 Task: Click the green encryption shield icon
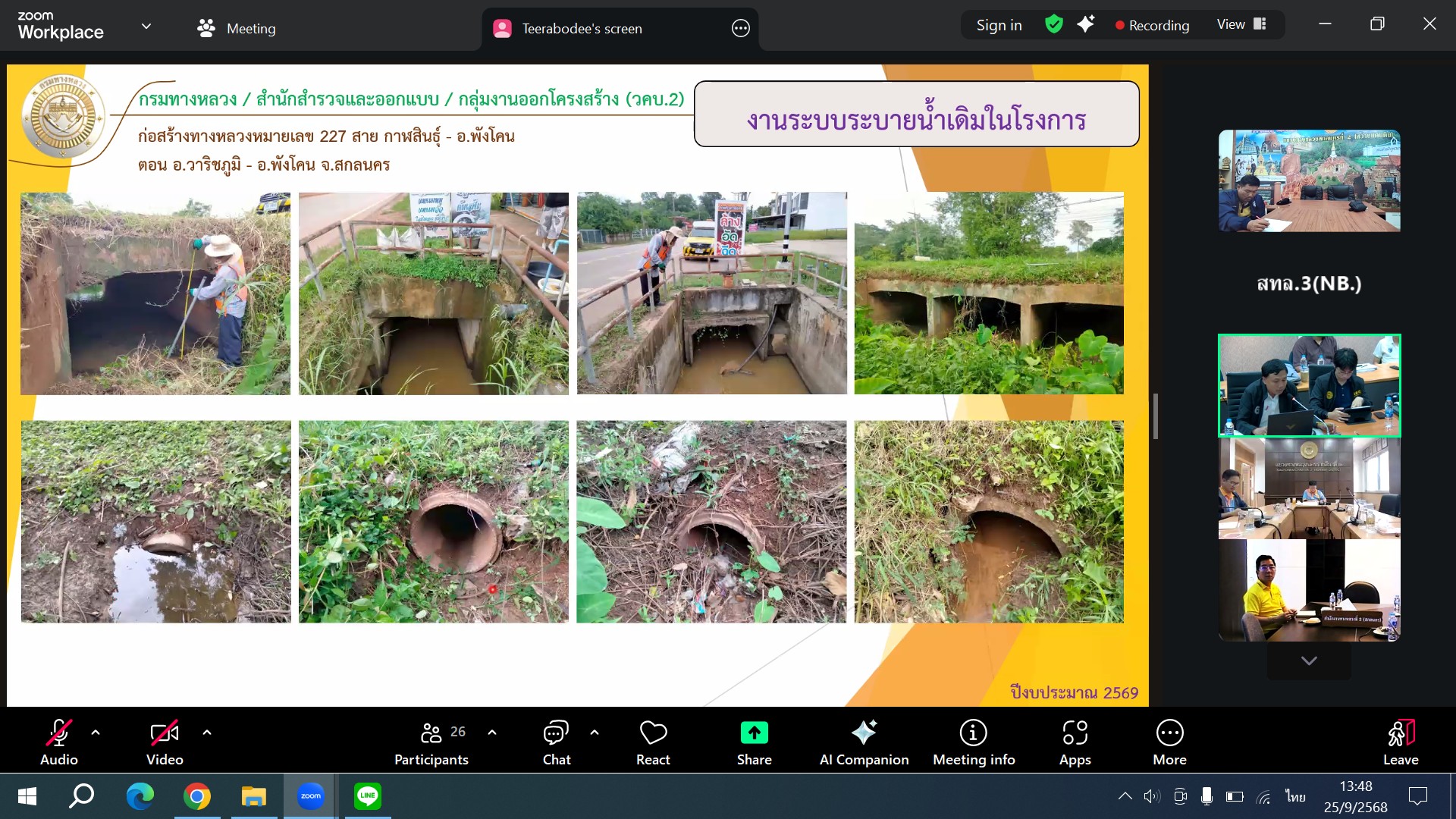(x=1053, y=25)
